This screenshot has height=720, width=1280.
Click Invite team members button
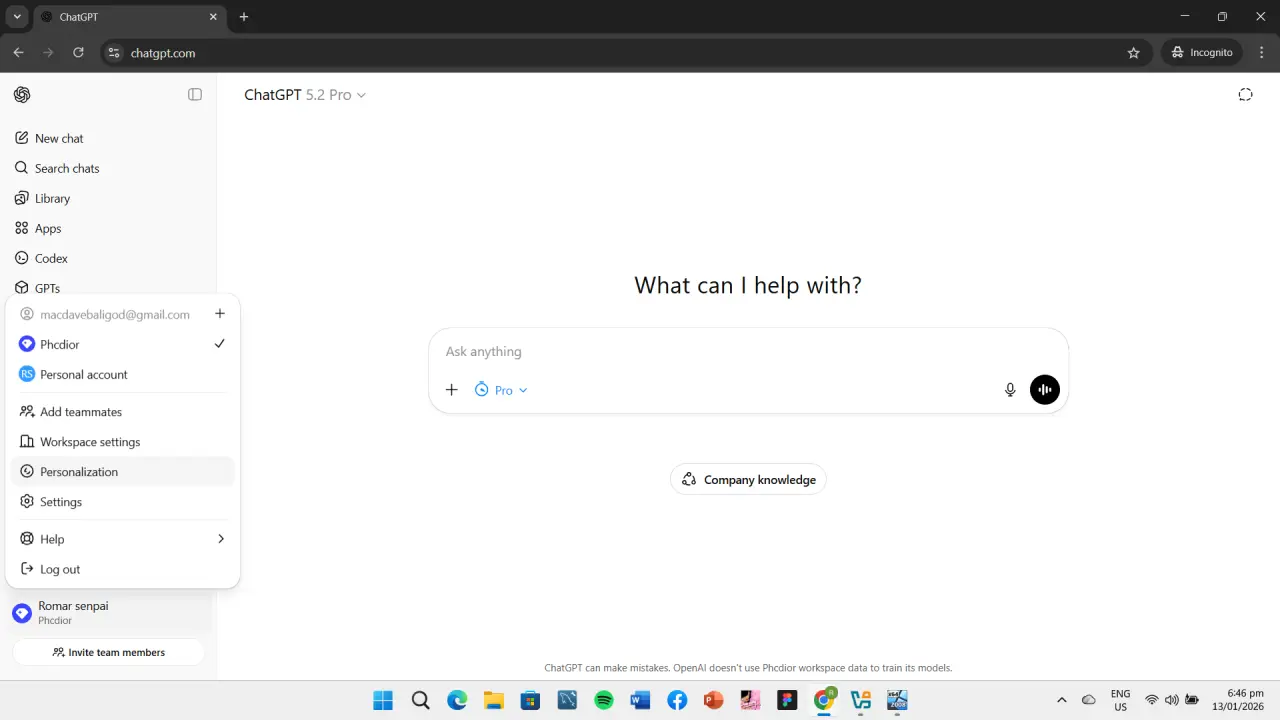(x=108, y=652)
